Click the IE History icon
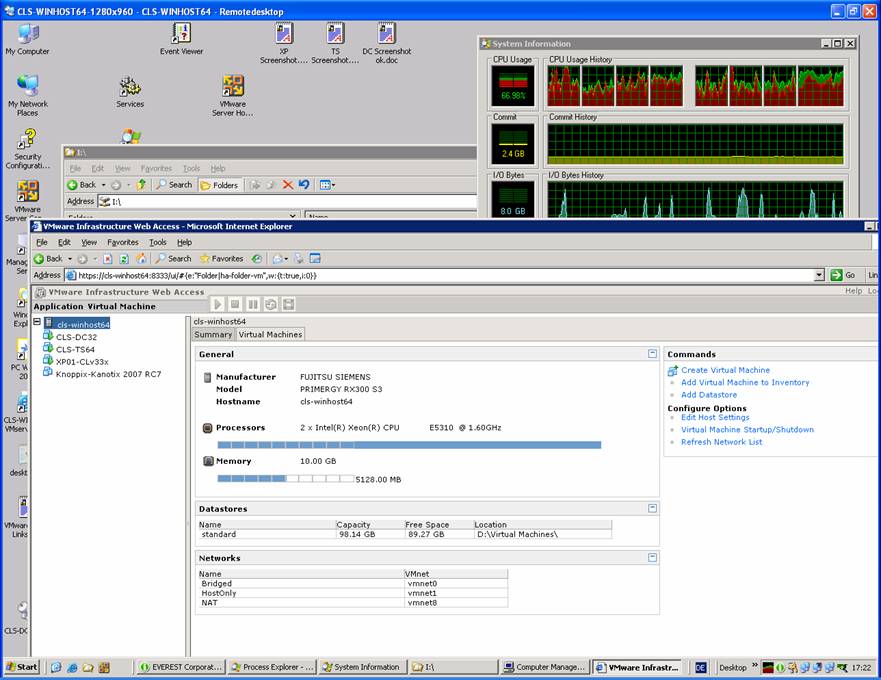This screenshot has height=680, width=881. point(257,259)
